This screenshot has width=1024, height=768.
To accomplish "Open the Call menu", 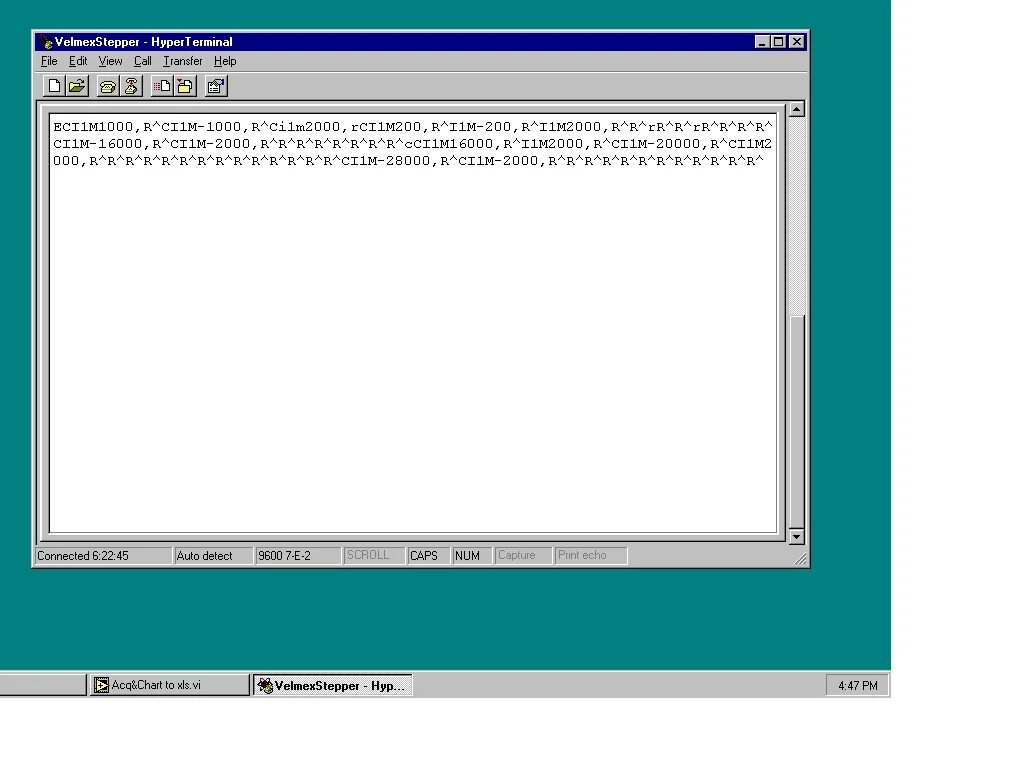I will pos(142,61).
